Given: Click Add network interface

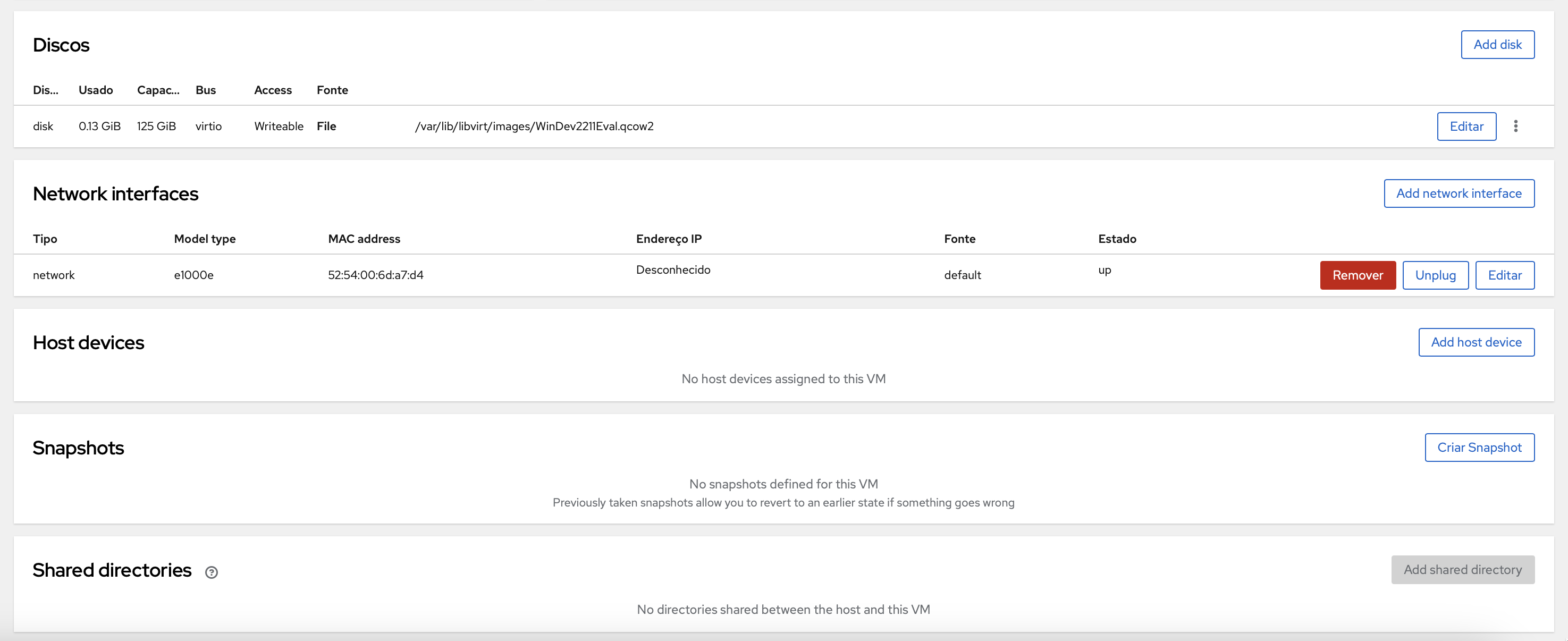Looking at the screenshot, I should pyautogui.click(x=1459, y=193).
